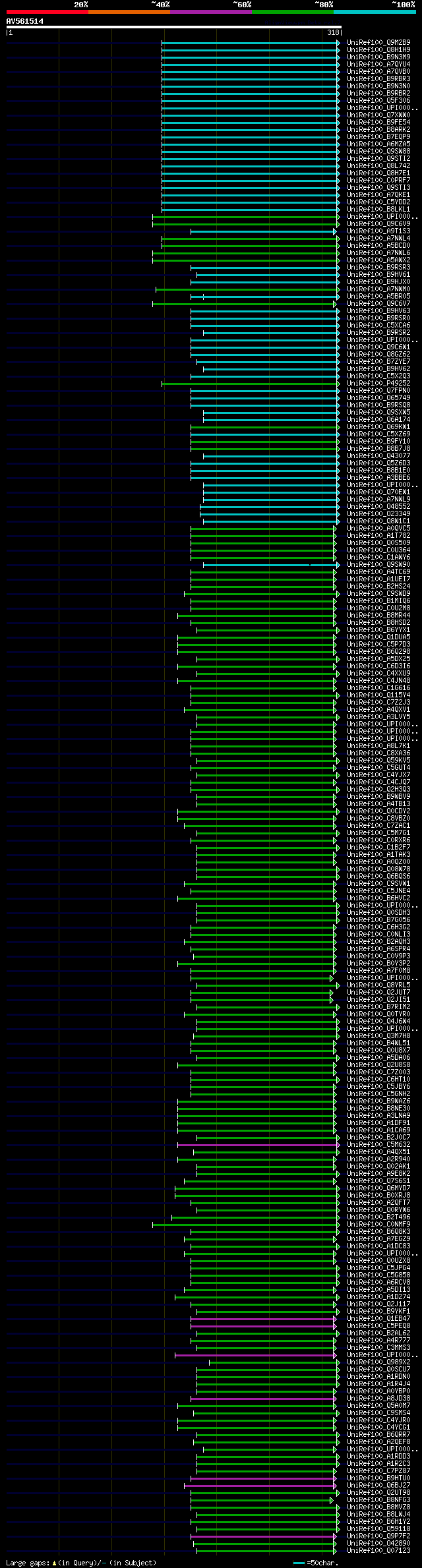Click the magenta bar for UniRef100_A8JD38
422x1568 pixels.
tap(263, 1399)
